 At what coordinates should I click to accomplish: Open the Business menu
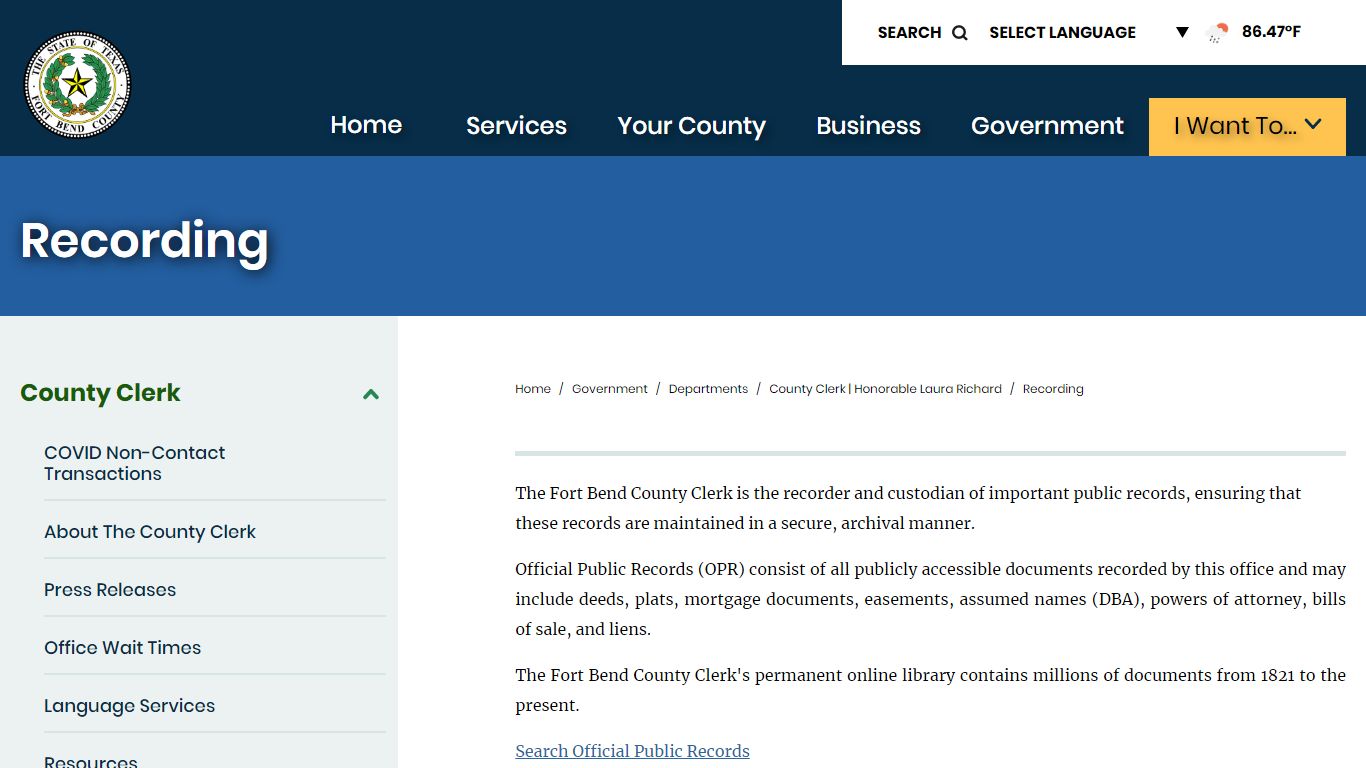pyautogui.click(x=868, y=125)
